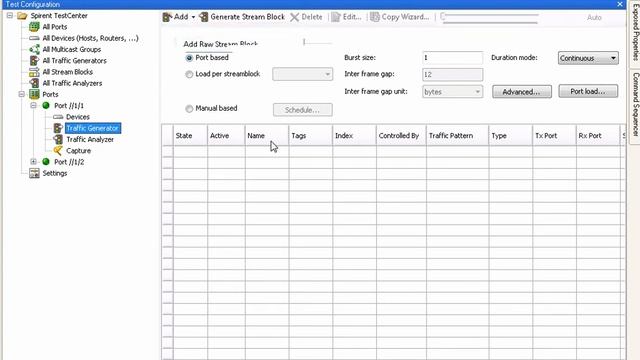This screenshot has height=360, width=640.
Task: Click the Schedule... button
Action: tap(302, 110)
